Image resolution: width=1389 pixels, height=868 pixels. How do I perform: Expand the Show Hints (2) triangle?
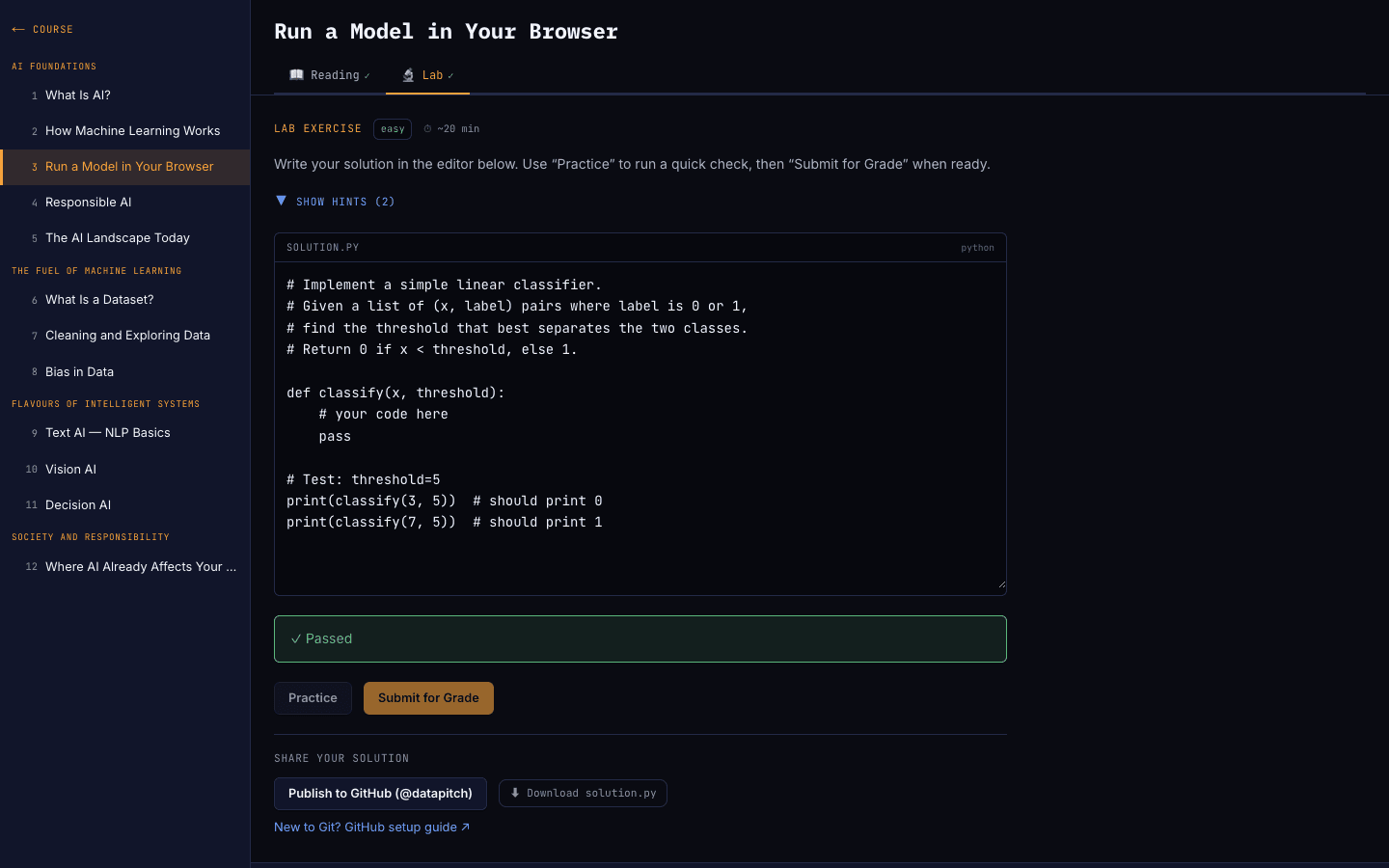pyautogui.click(x=281, y=201)
